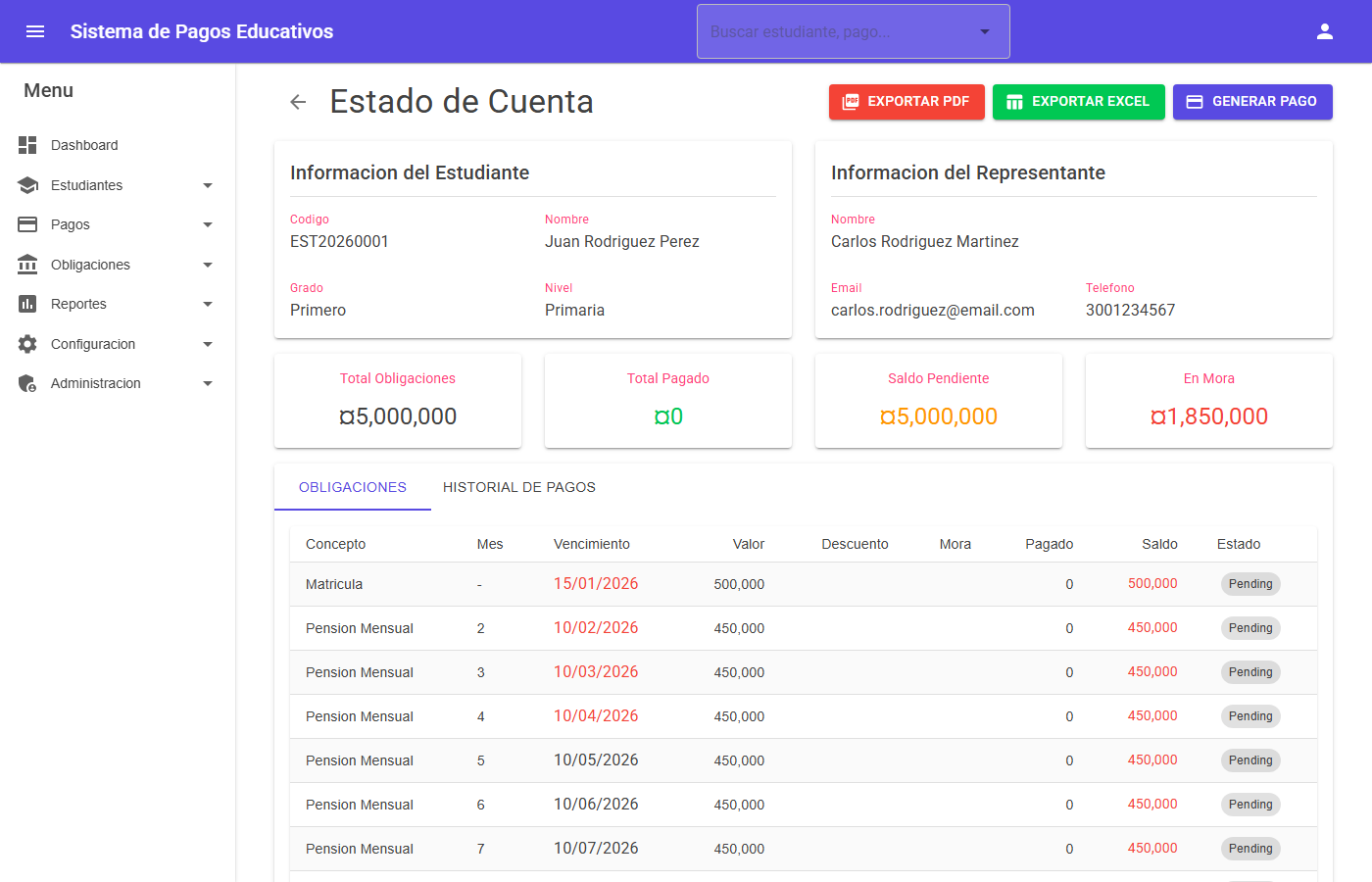Expand the Administracion submenu arrow

(208, 383)
